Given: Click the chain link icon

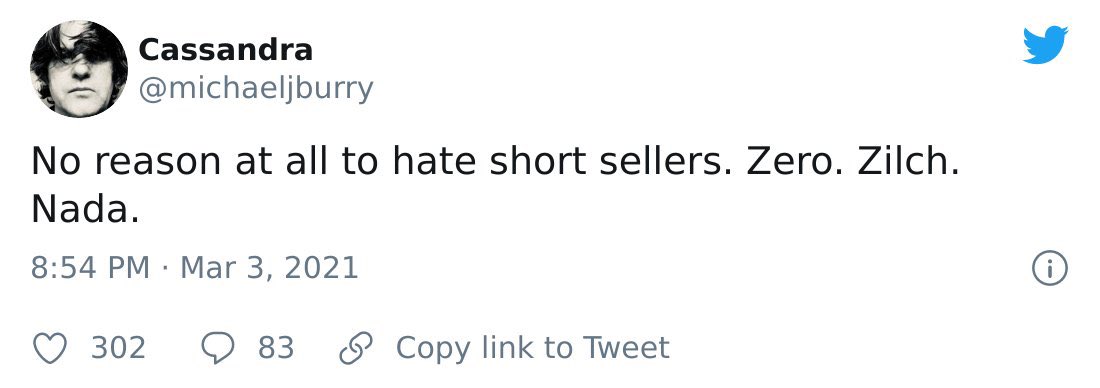Looking at the screenshot, I should tap(356, 348).
